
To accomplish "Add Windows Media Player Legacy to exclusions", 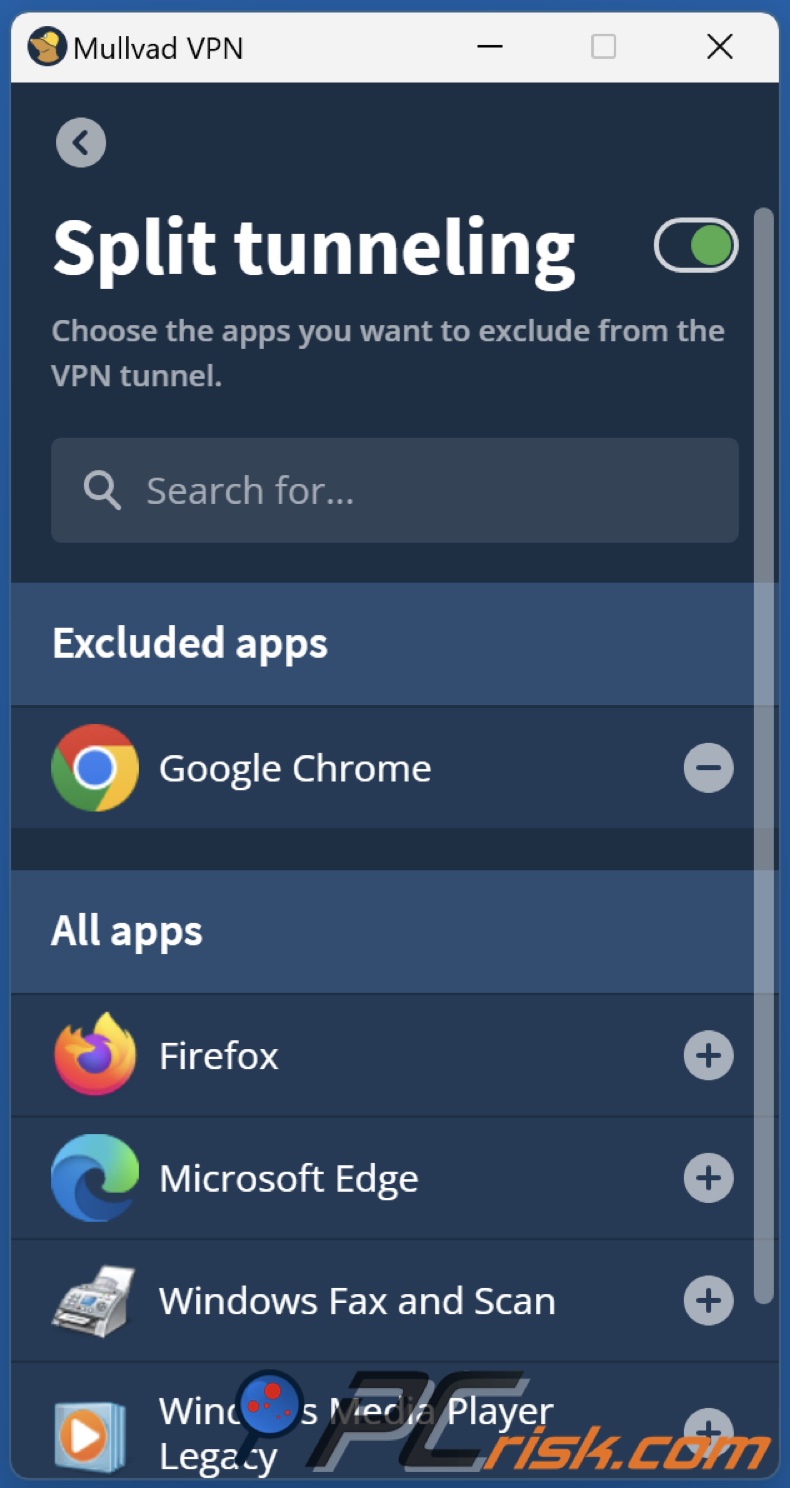I will click(x=708, y=1428).
